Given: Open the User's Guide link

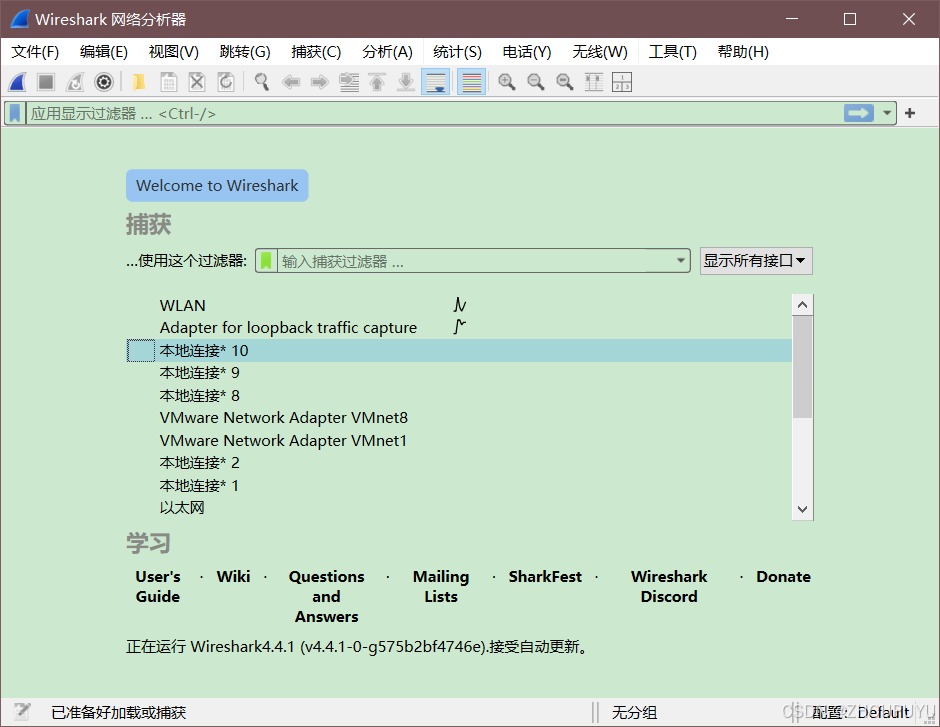Looking at the screenshot, I should point(158,587).
